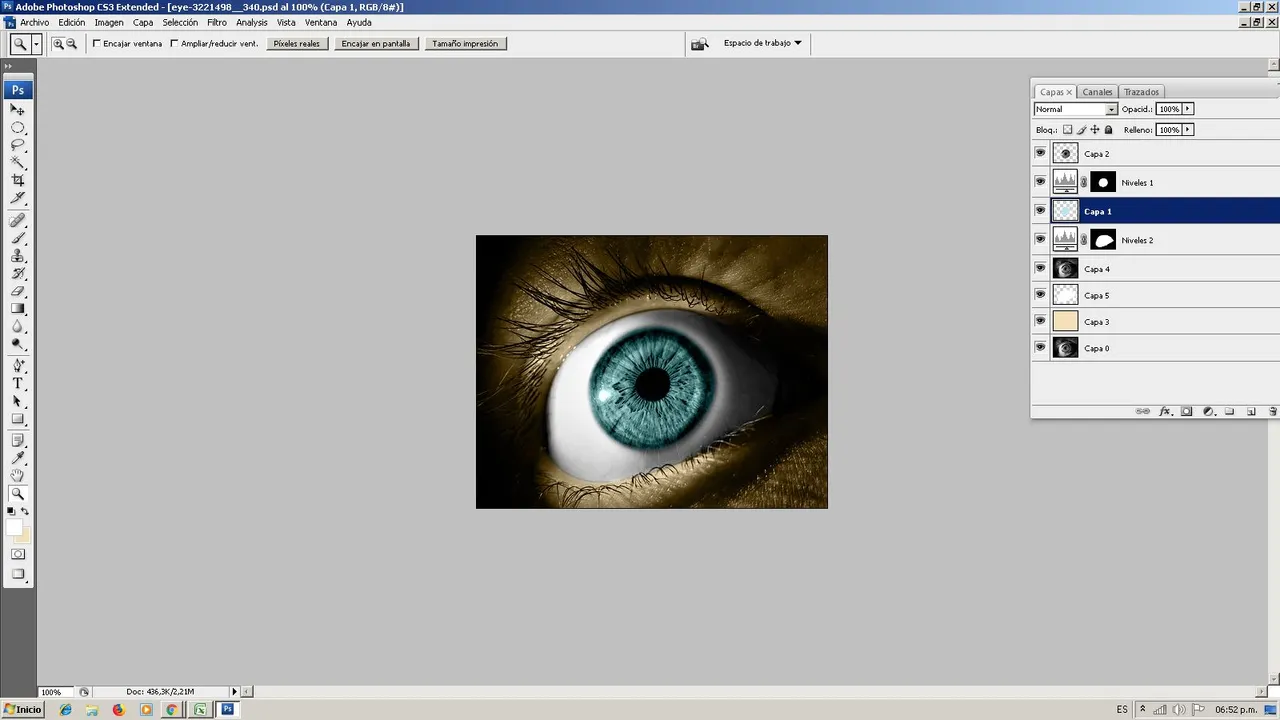Select the Dodge tool
Image resolution: width=1280 pixels, height=720 pixels.
pos(18,345)
